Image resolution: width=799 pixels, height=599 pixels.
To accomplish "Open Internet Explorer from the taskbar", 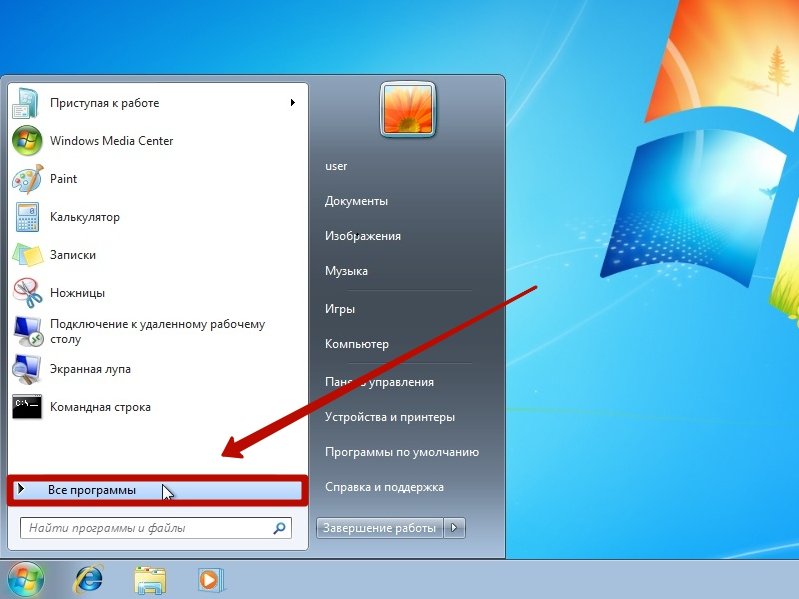I will pos(88,580).
